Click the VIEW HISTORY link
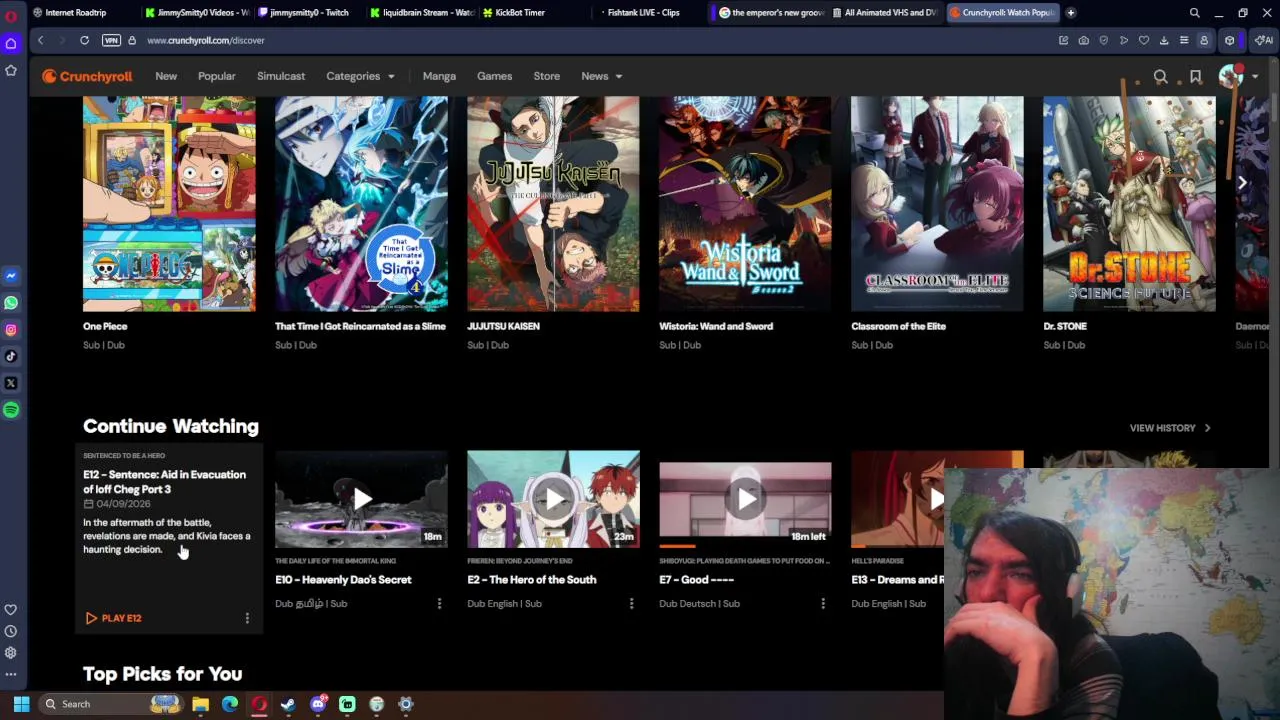This screenshot has width=1280, height=720. click(x=1170, y=428)
